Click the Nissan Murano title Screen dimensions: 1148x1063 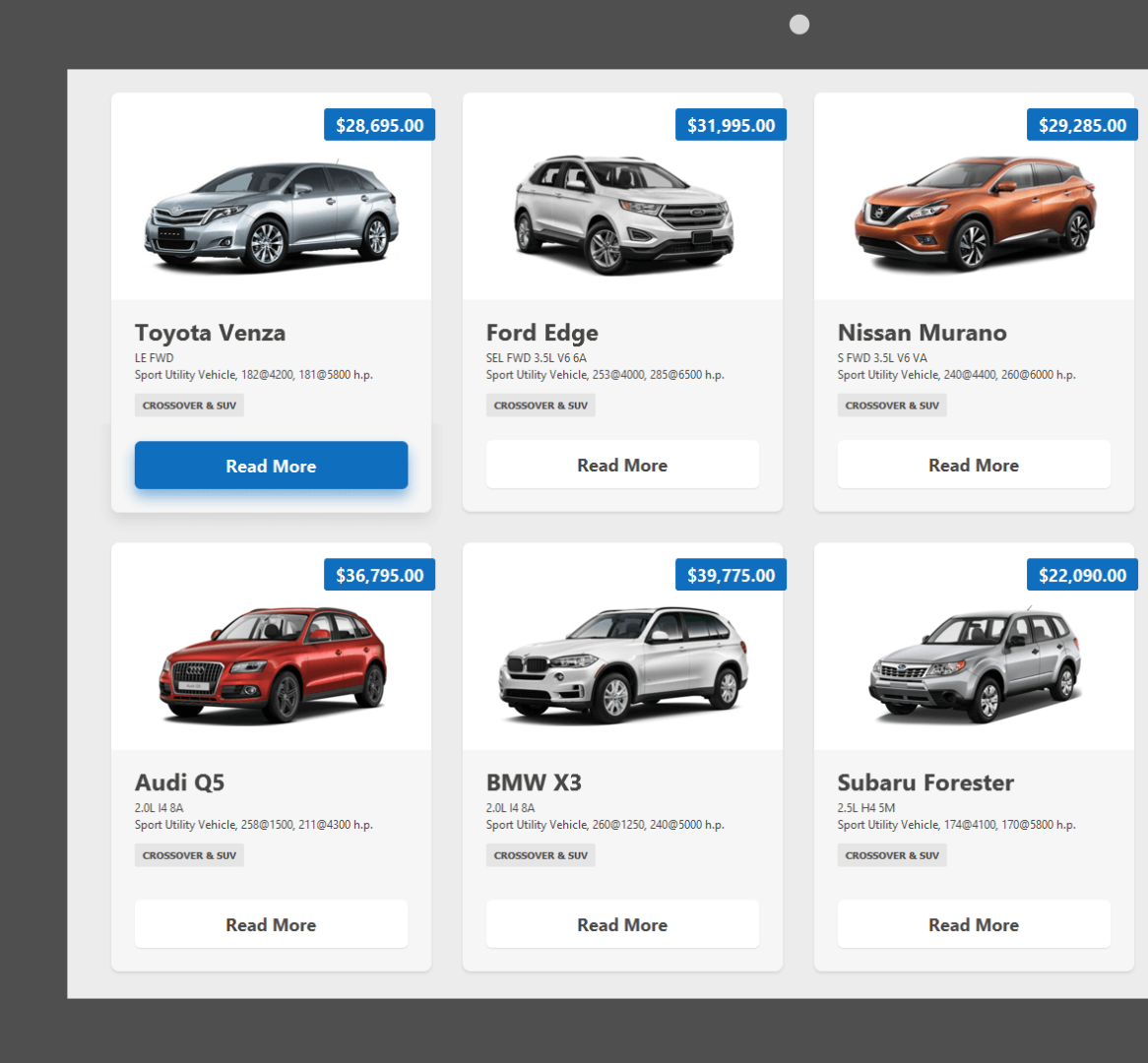click(x=922, y=333)
